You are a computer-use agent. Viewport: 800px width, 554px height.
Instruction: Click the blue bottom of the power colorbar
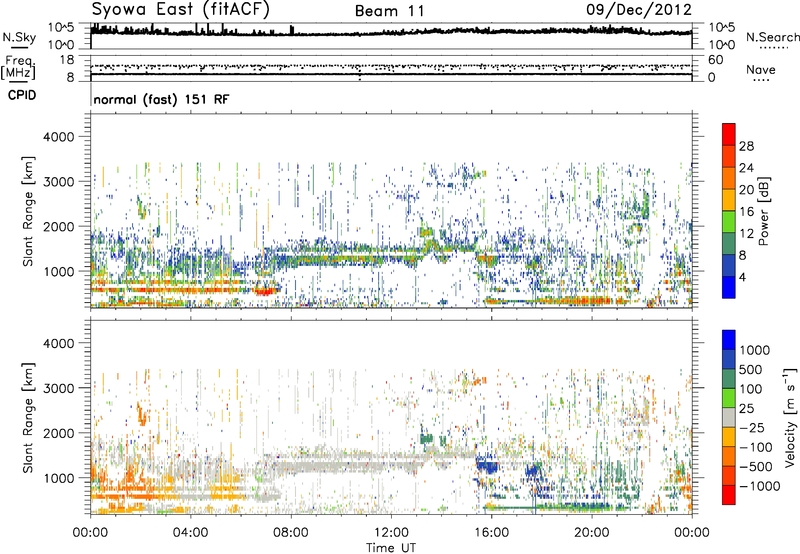click(x=729, y=287)
